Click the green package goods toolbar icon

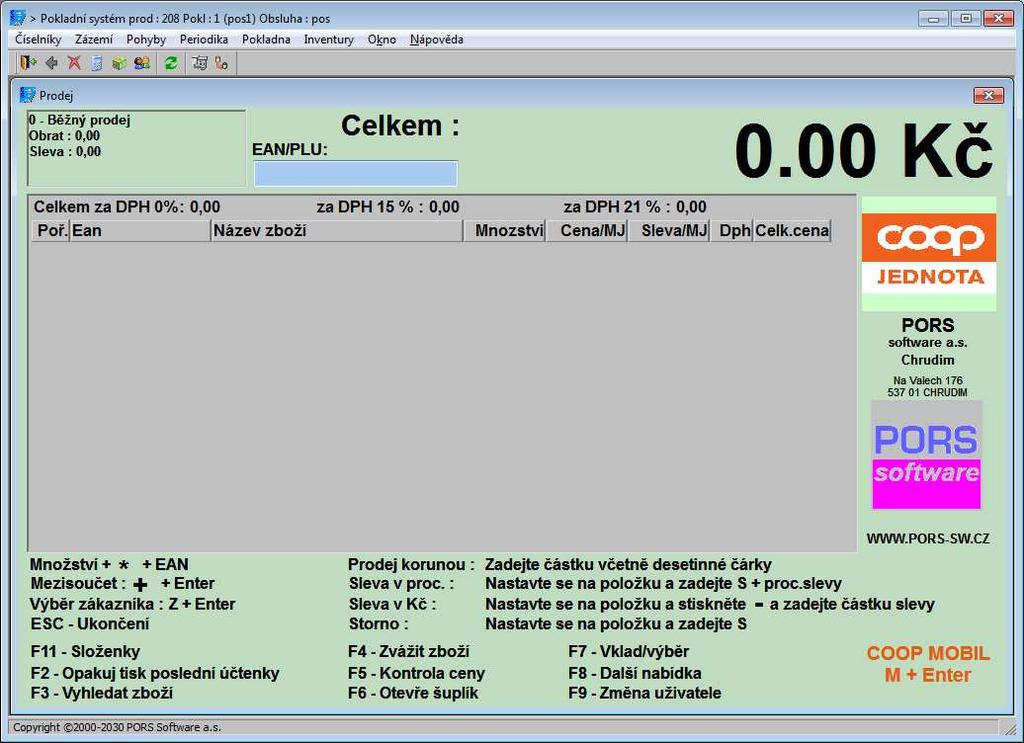coord(119,63)
